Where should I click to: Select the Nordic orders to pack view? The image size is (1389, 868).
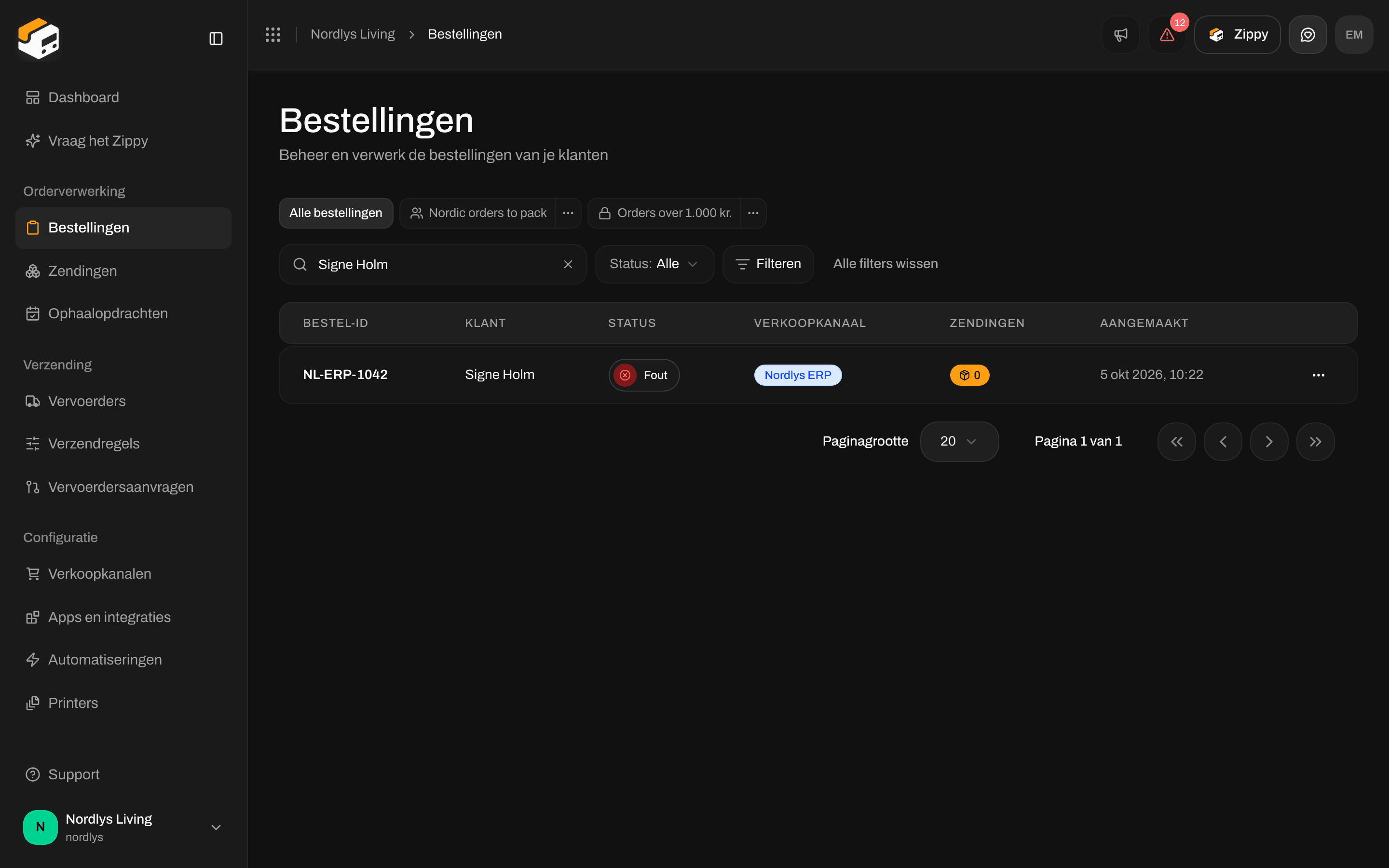pos(478,213)
